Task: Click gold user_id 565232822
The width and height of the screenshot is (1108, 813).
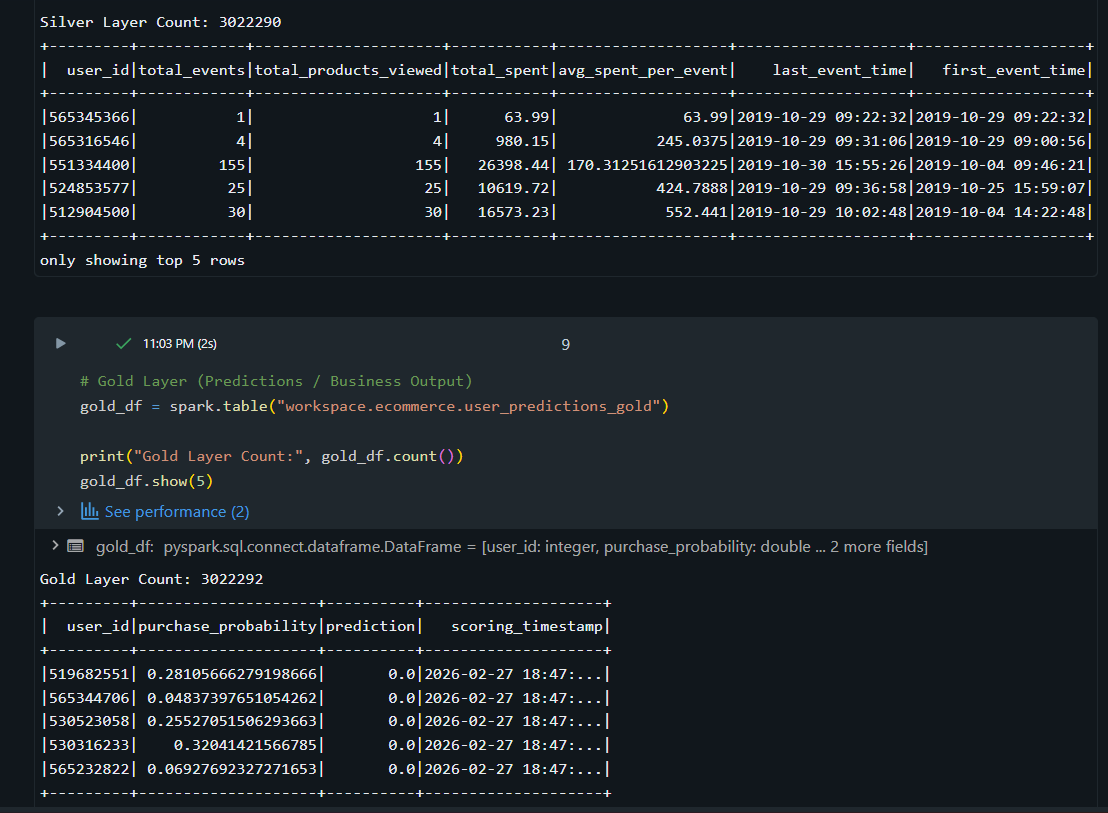Action: point(89,769)
